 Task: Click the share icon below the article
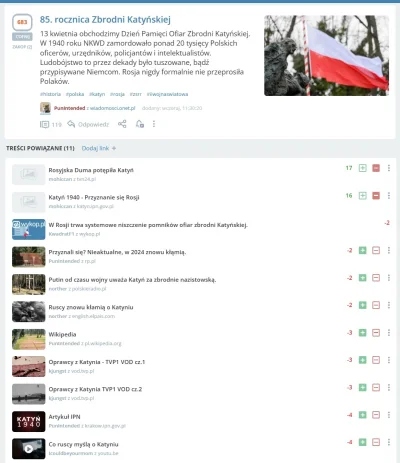(x=122, y=124)
